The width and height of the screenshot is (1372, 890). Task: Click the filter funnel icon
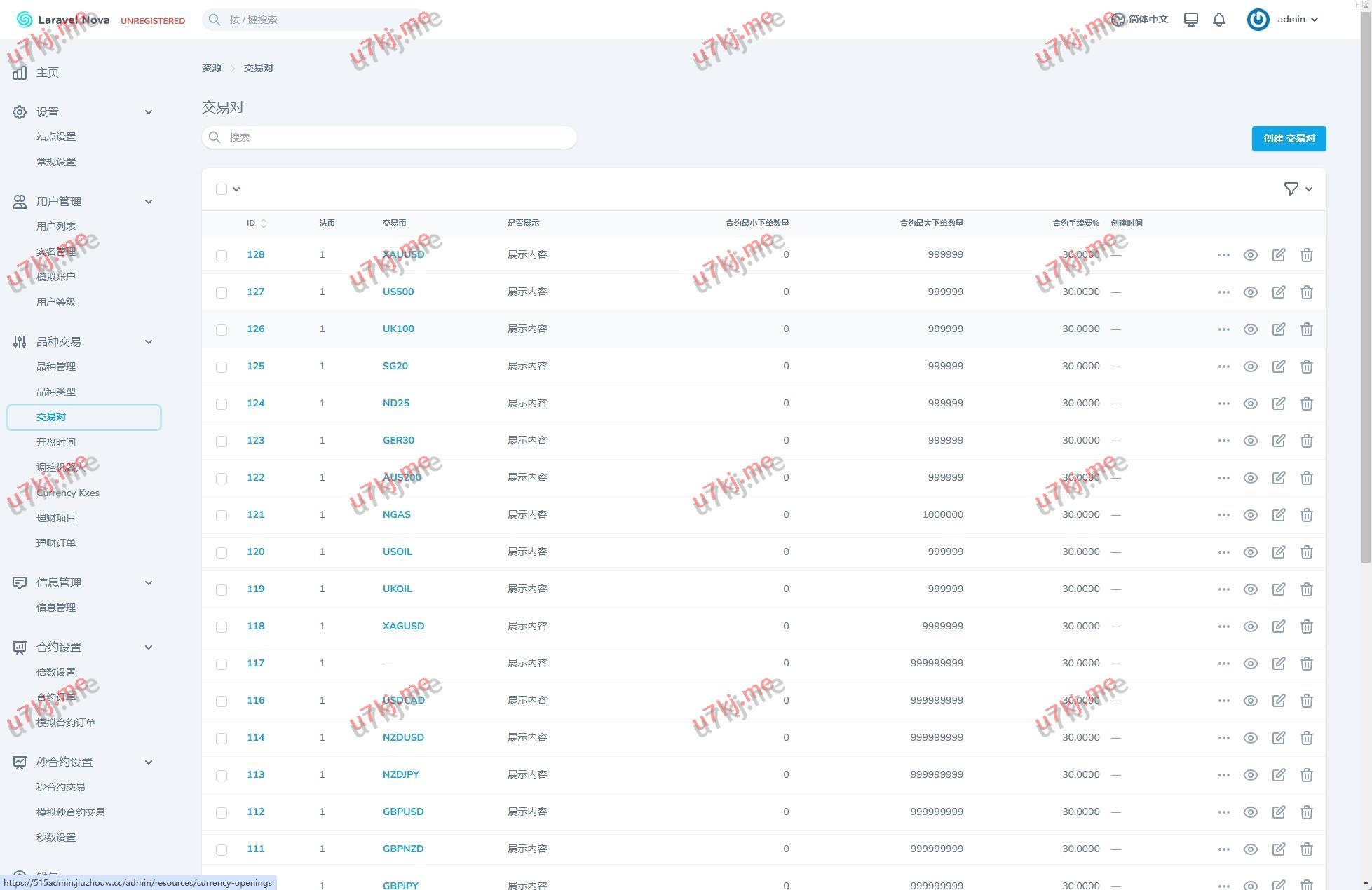coord(1291,189)
